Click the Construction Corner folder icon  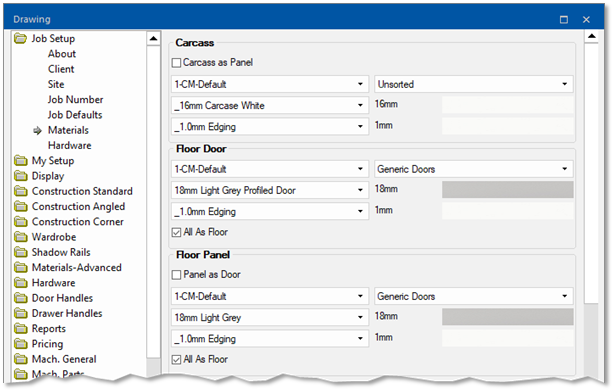[x=20, y=222]
